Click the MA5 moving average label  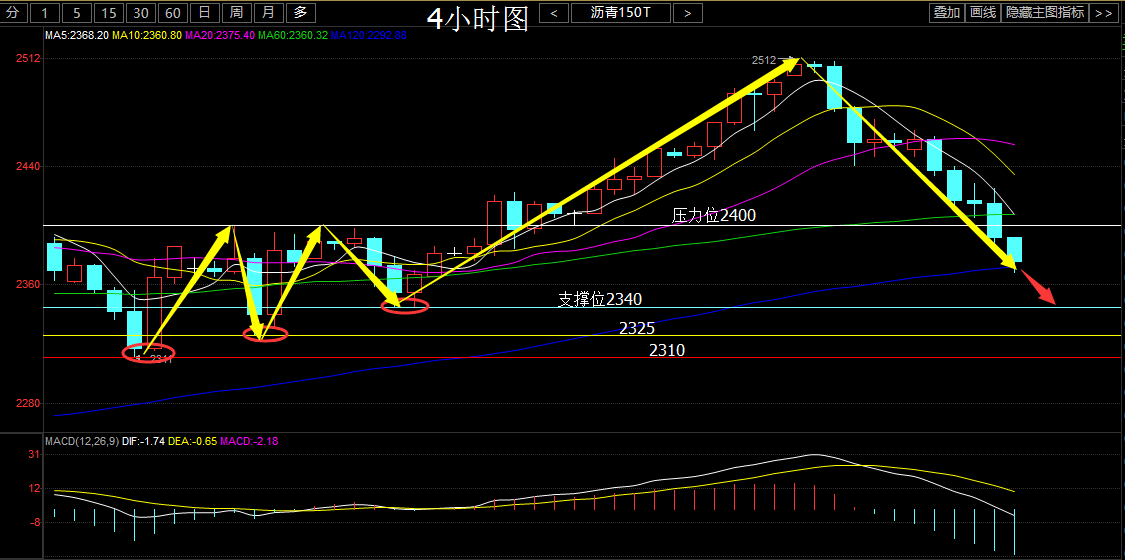pos(77,35)
